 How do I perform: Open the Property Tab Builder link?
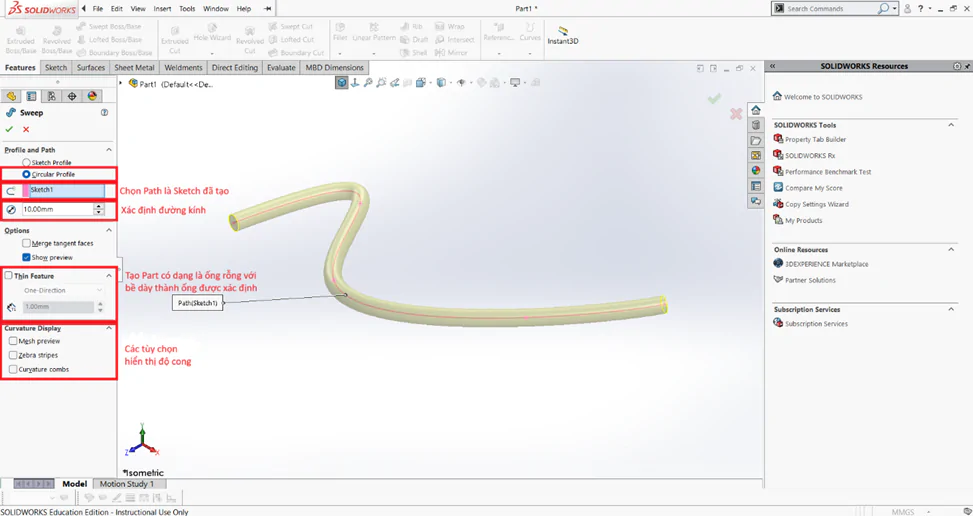pyautogui.click(x=810, y=140)
